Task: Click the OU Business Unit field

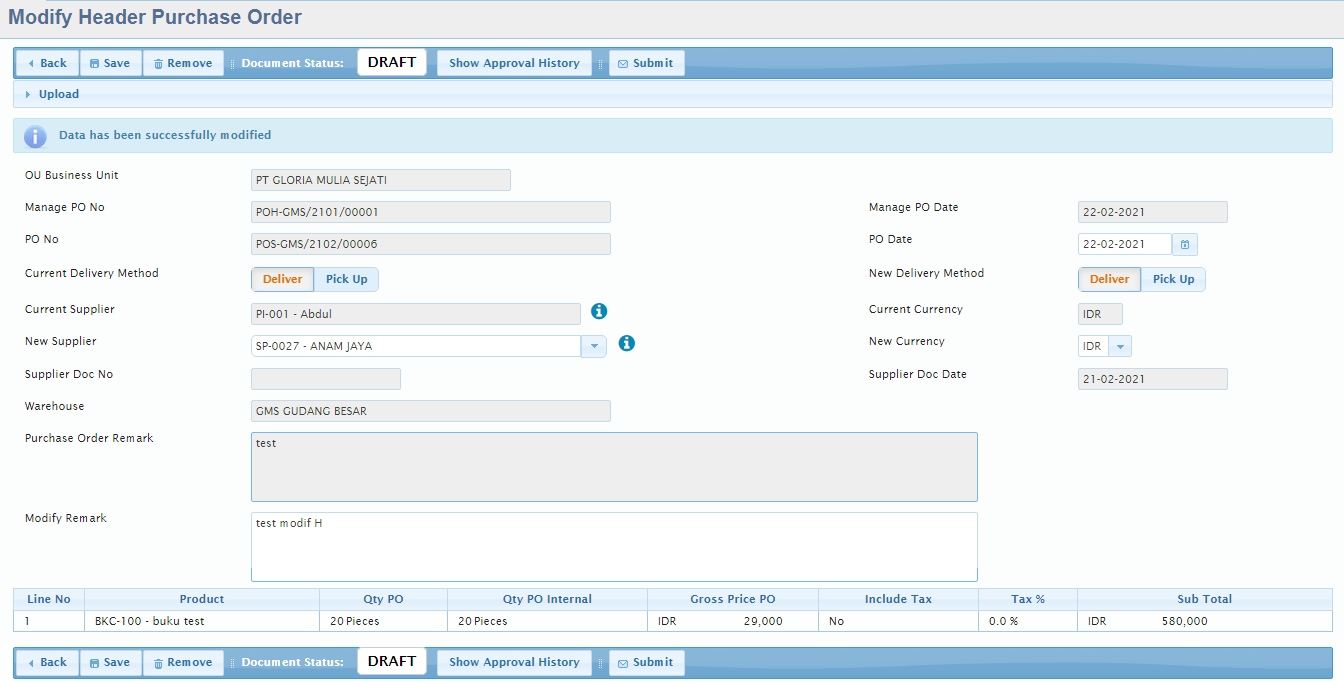Action: tap(381, 180)
